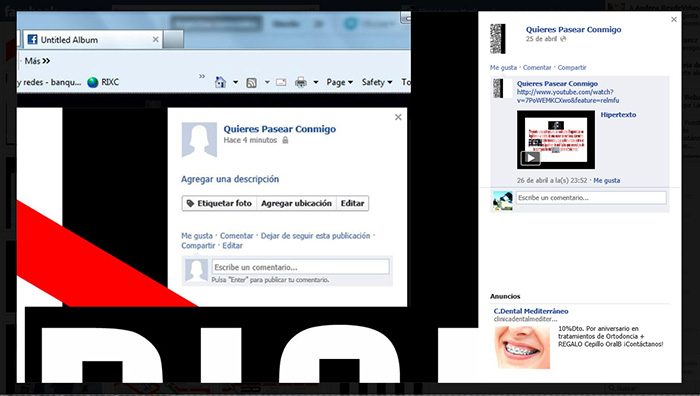Open a new blank browser tab

173,40
